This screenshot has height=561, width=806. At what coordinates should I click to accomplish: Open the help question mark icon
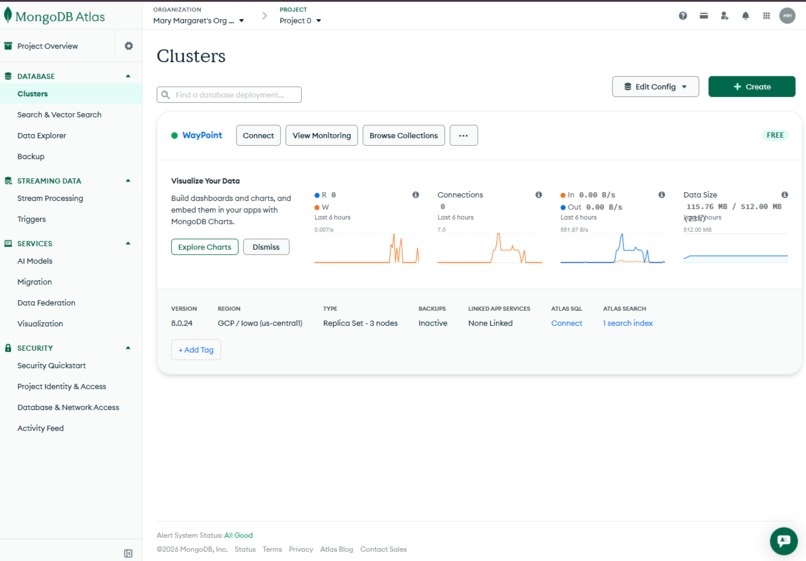[683, 16]
